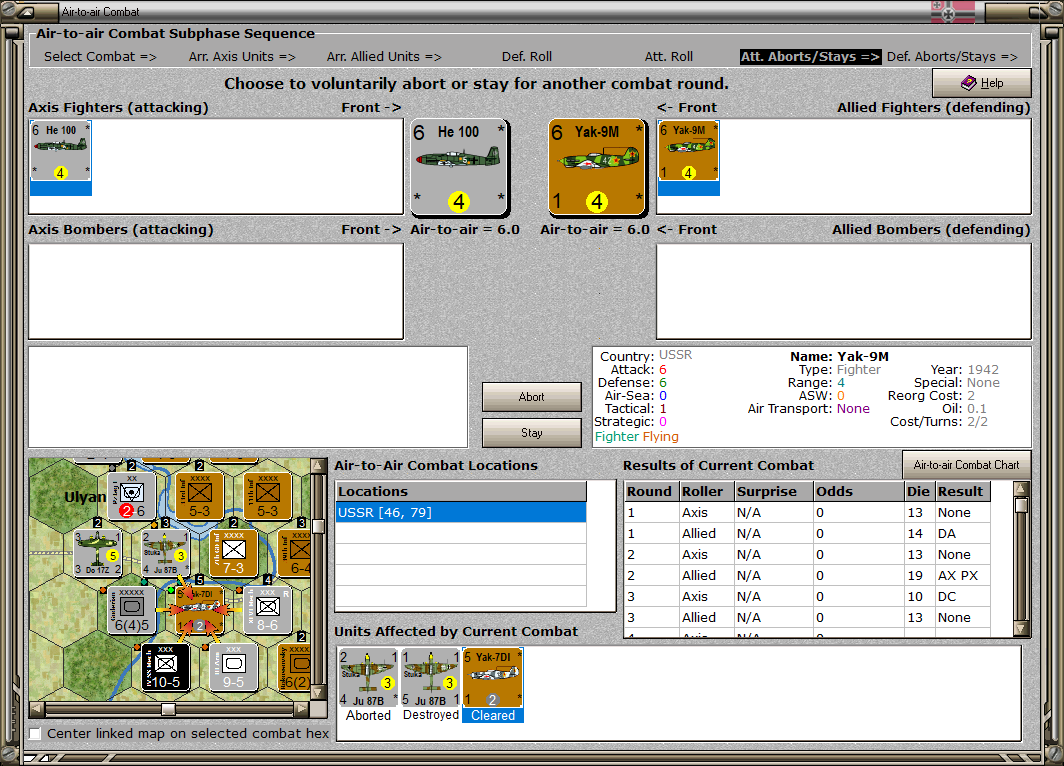Viewport: 1064px width, 766px height.
Task: Click the Guderian 6(4)5 HQ unit on map
Action: [x=131, y=609]
